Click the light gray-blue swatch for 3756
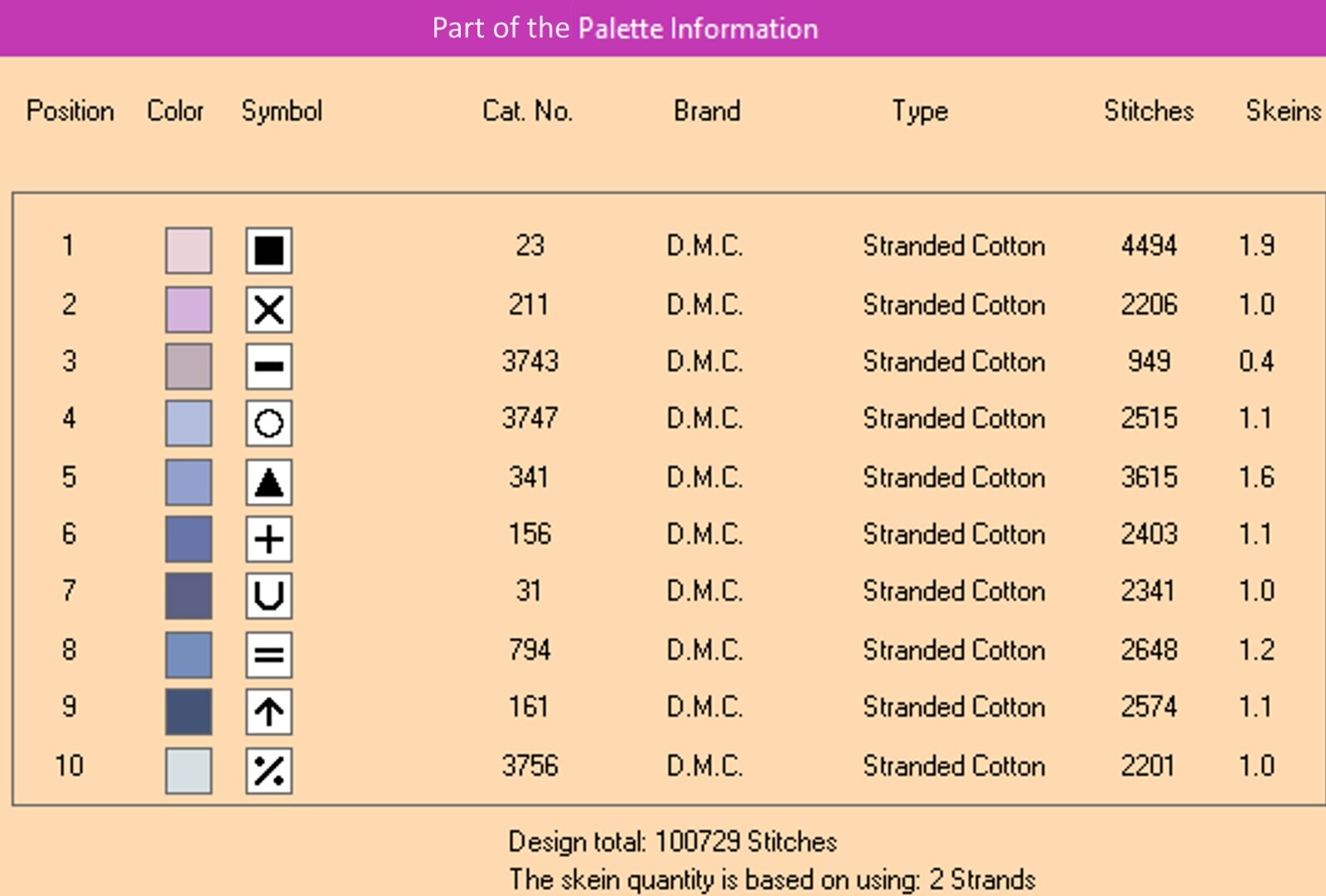Image resolution: width=1326 pixels, height=896 pixels. coord(188,771)
